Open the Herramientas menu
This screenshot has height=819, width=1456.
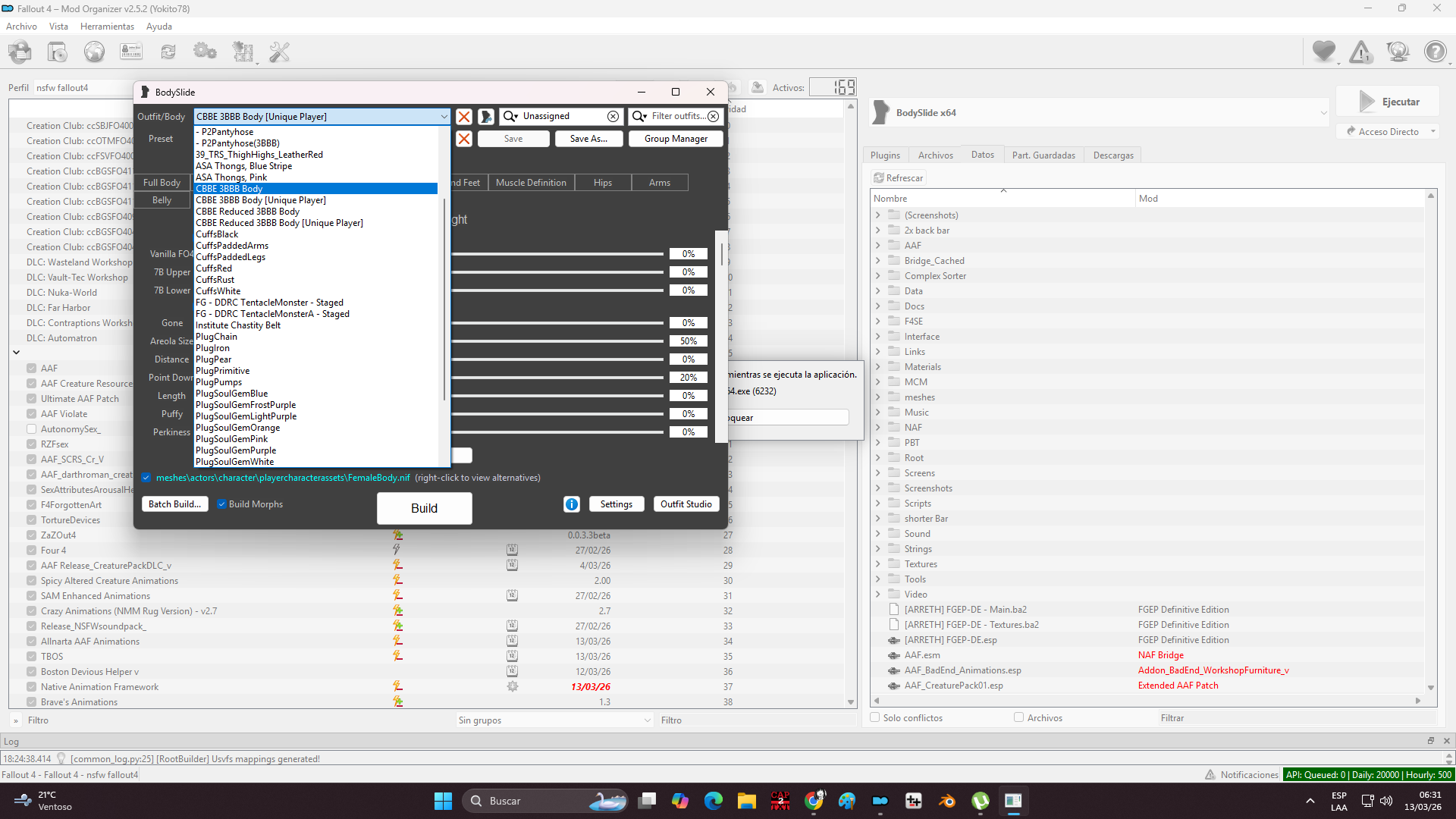[107, 27]
